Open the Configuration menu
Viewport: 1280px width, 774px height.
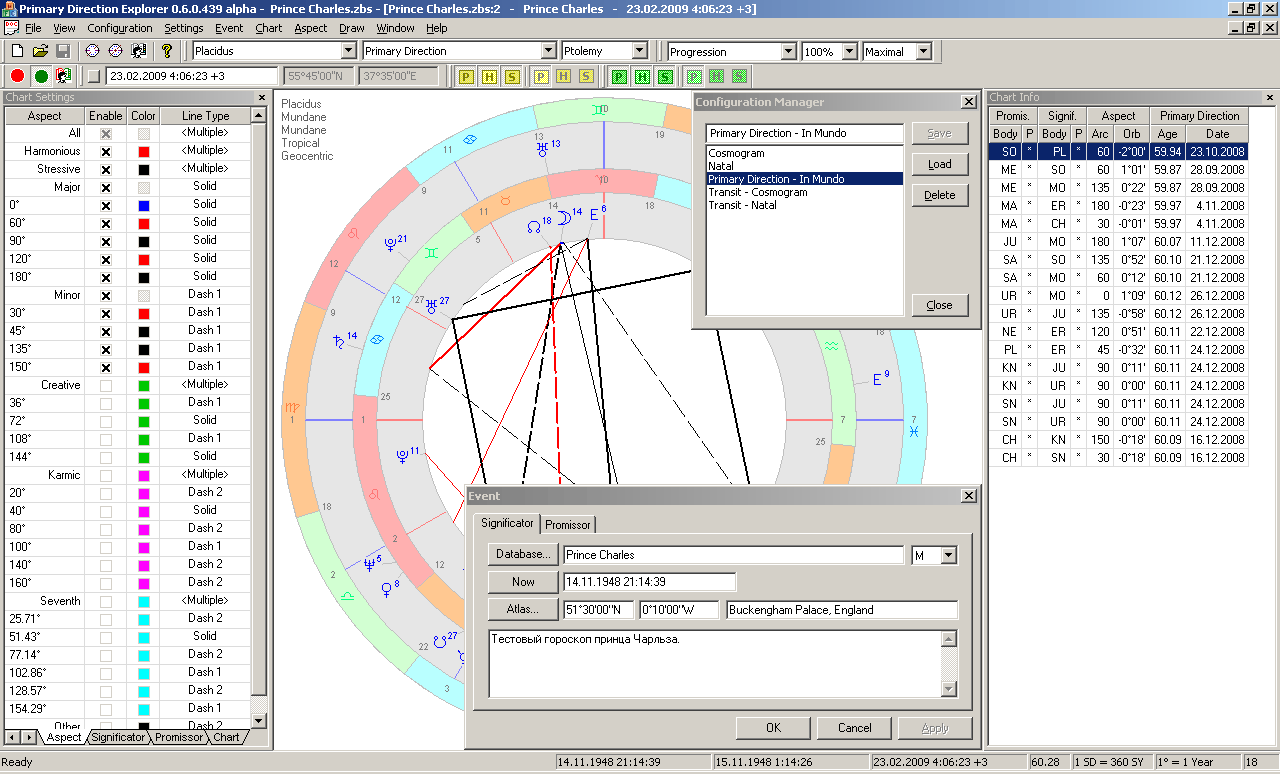(x=120, y=28)
